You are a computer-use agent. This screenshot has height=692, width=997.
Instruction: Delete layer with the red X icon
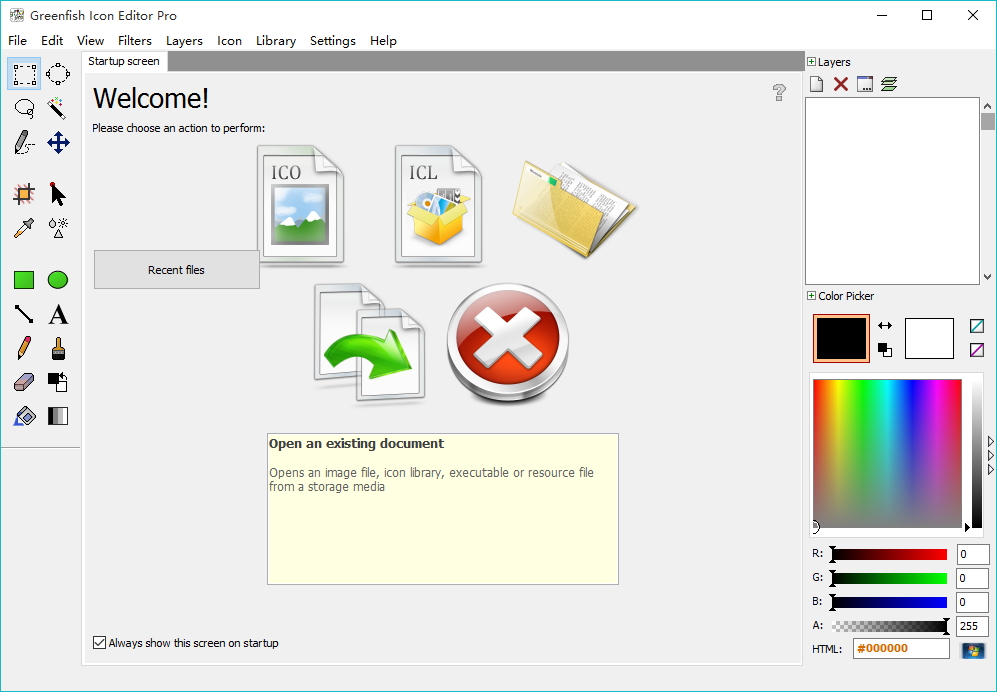pyautogui.click(x=841, y=84)
